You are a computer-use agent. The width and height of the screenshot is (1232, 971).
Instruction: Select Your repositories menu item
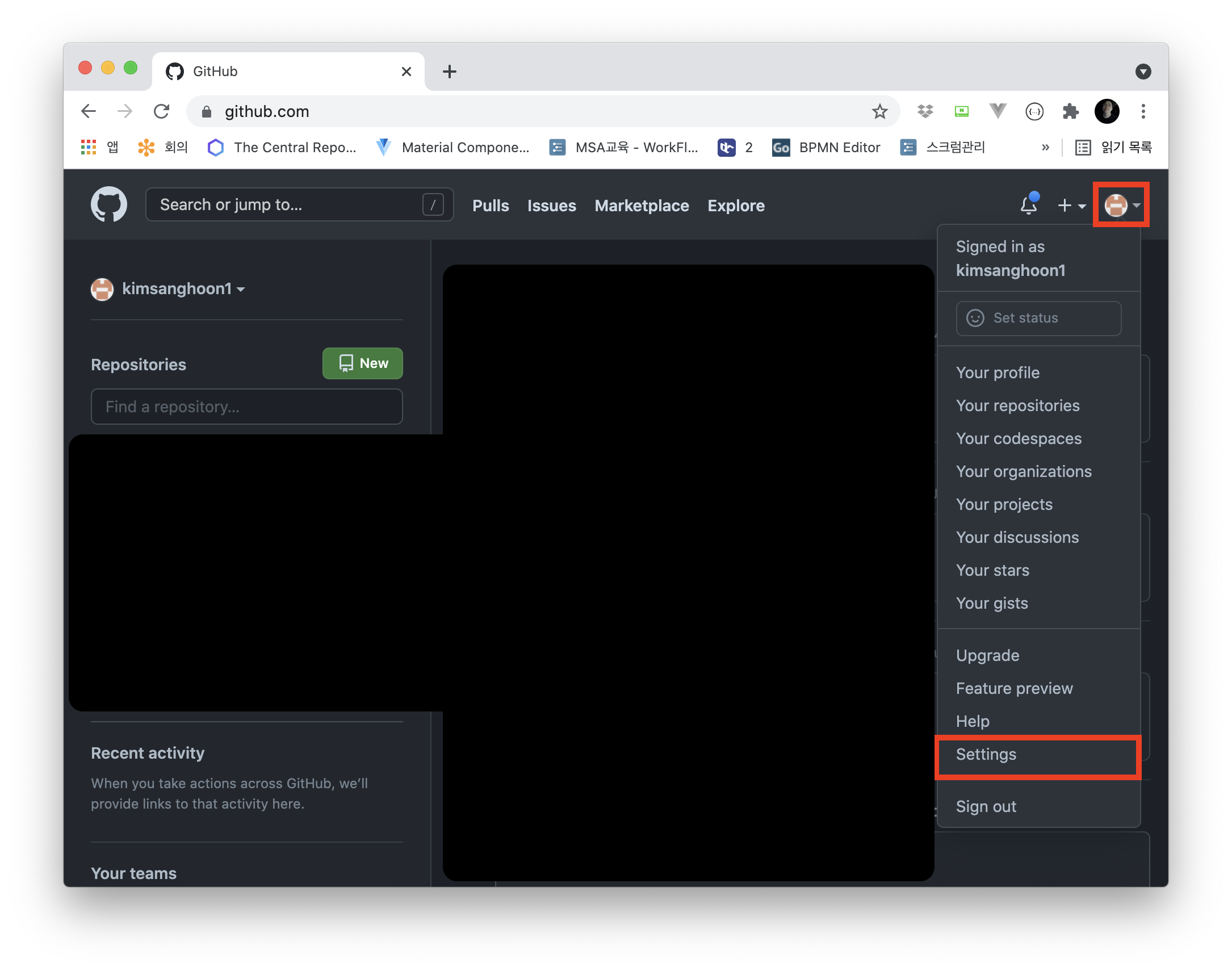tap(1038, 405)
